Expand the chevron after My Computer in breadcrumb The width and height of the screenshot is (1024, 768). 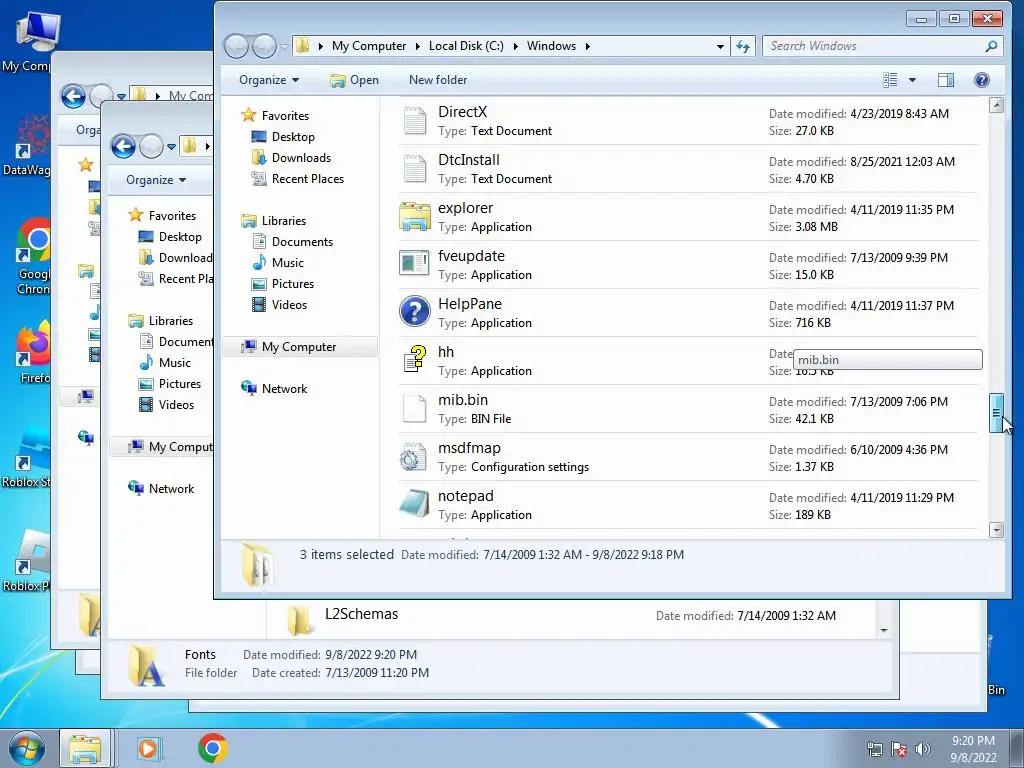click(x=418, y=46)
